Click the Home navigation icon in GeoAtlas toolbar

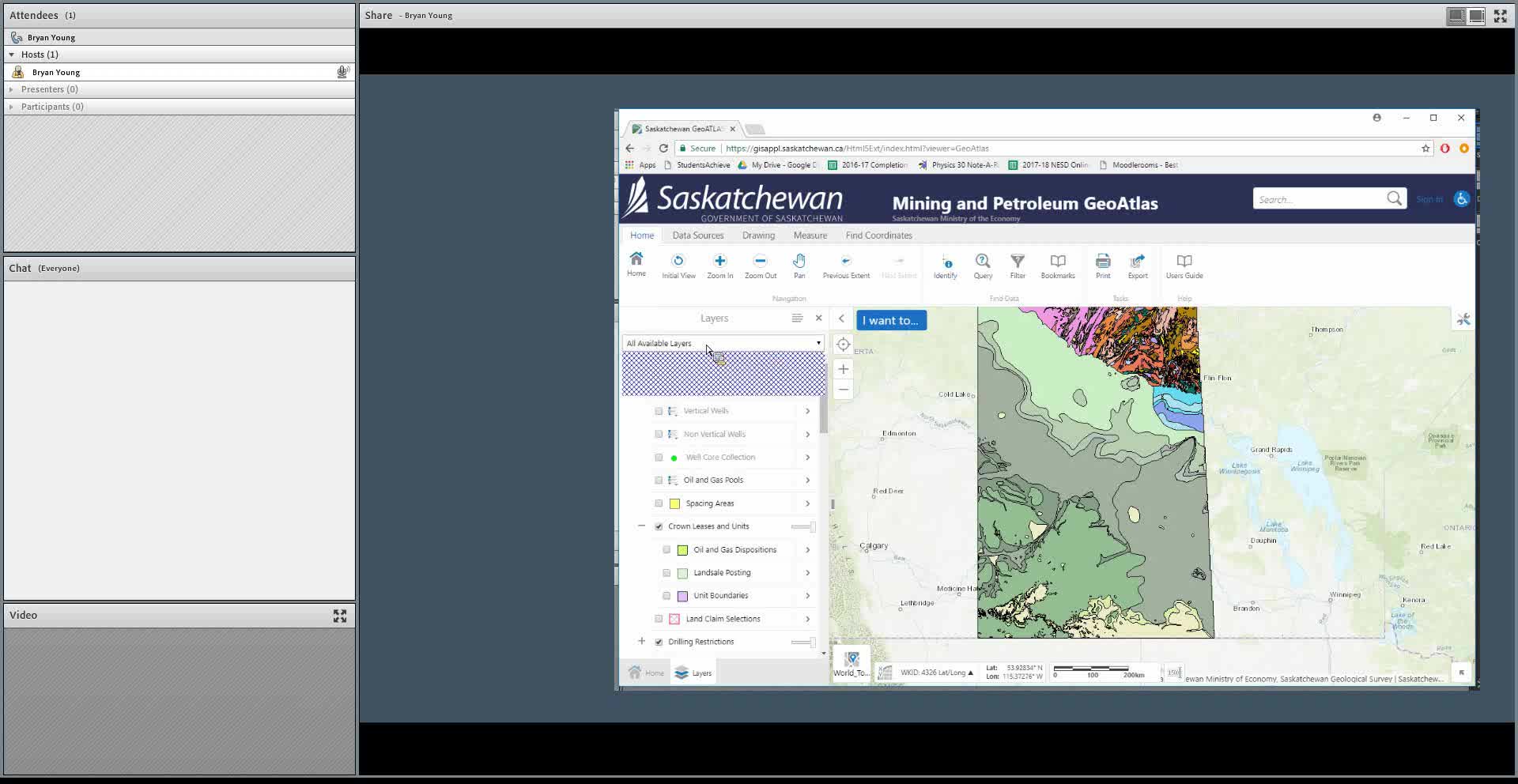click(636, 265)
